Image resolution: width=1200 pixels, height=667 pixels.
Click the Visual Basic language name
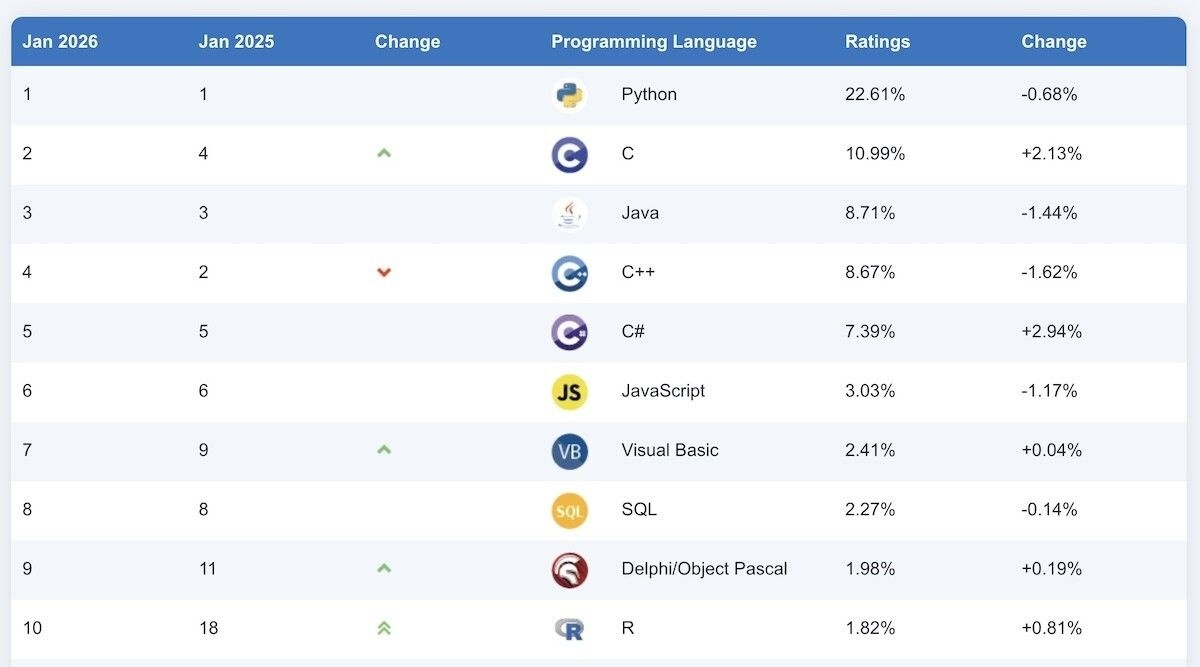click(670, 450)
